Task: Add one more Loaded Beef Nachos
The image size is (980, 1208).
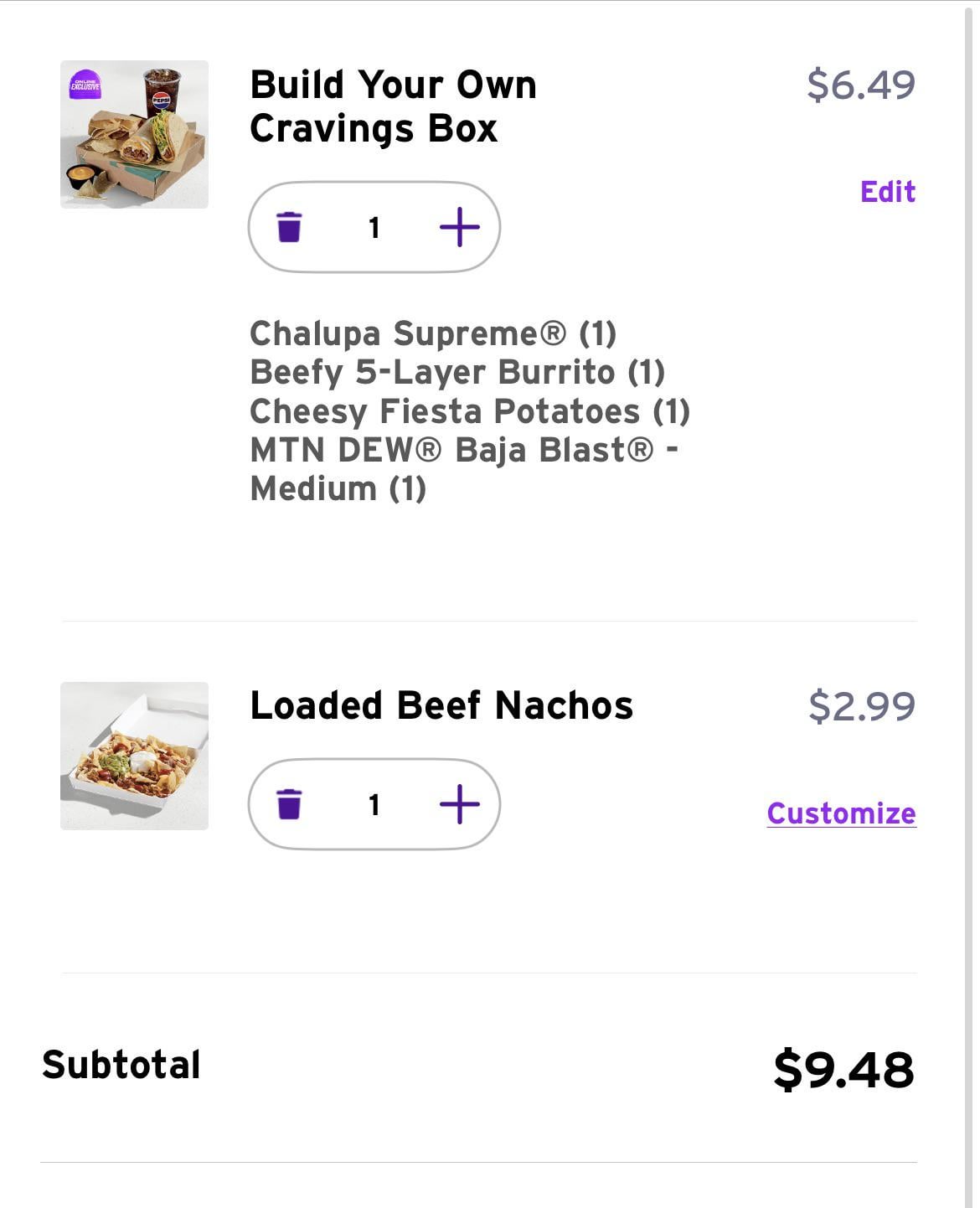Action: [x=460, y=804]
